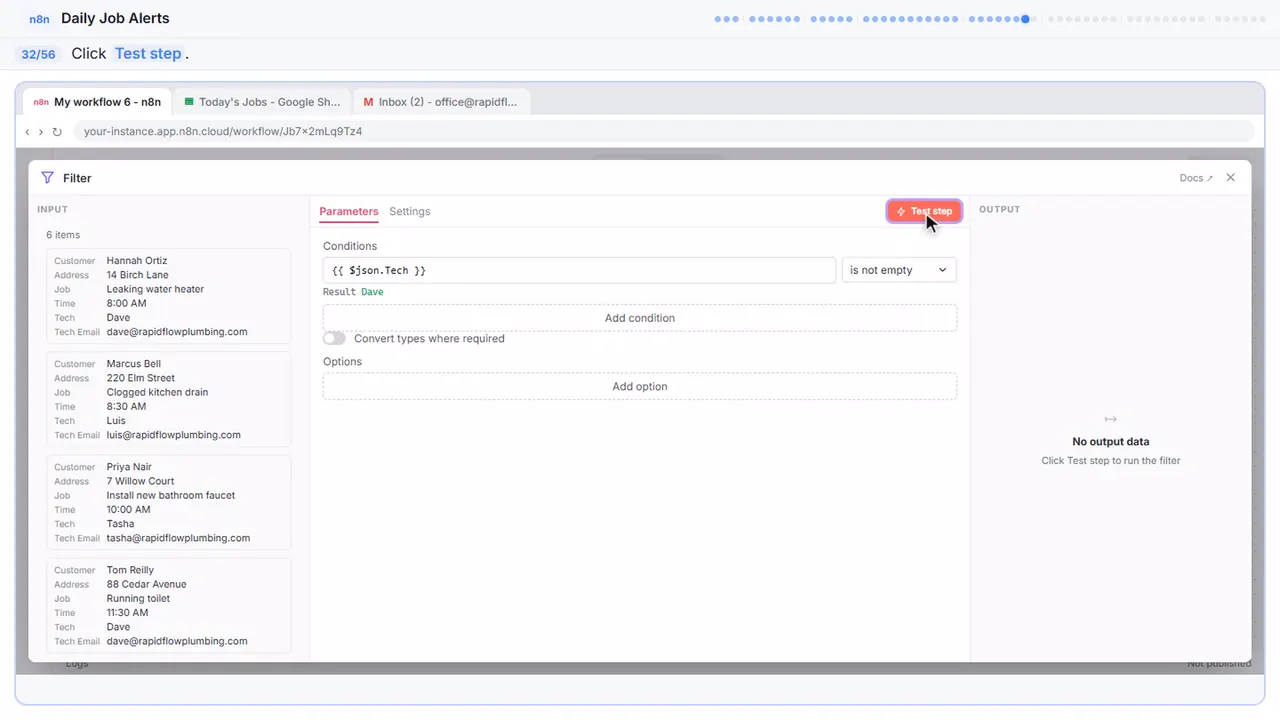Open the Inbox (2) Gmail tab
Image resolution: width=1280 pixels, height=720 pixels.
441,102
